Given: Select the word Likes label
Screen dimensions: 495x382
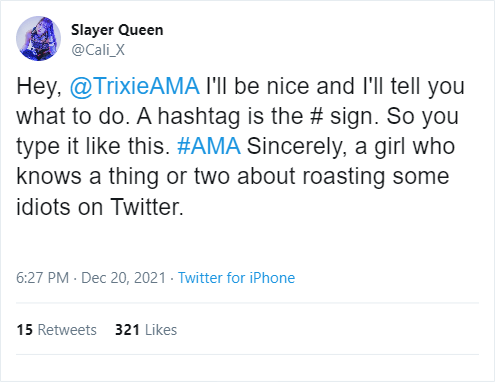Looking at the screenshot, I should pyautogui.click(x=161, y=330).
